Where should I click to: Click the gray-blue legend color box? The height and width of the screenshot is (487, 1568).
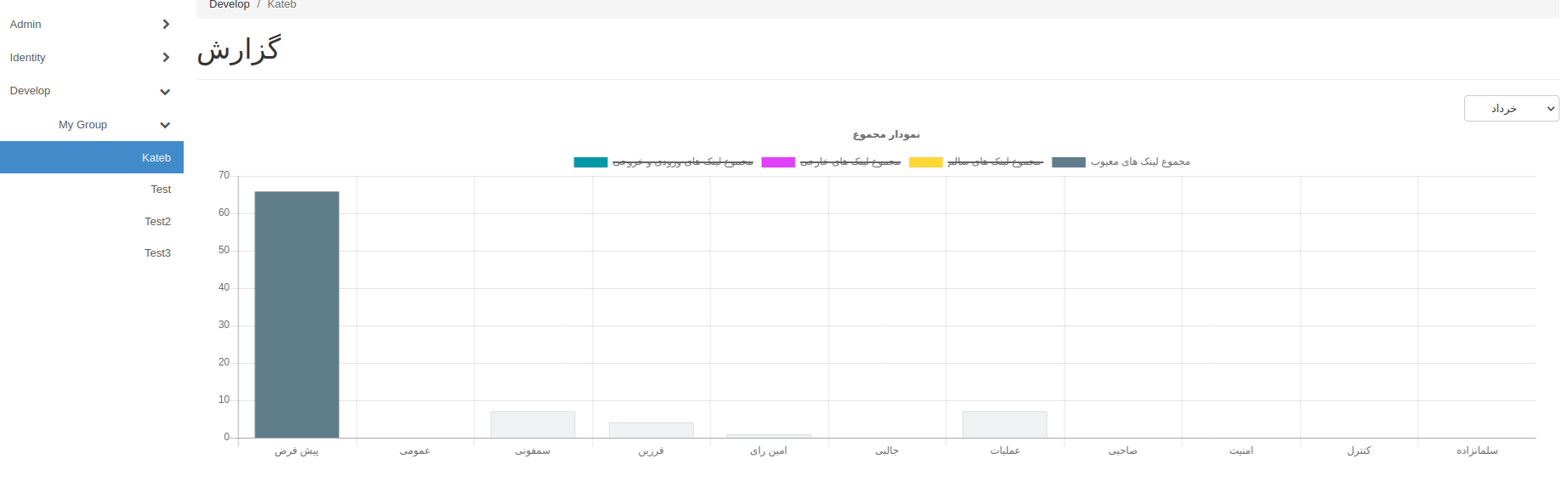tap(1069, 162)
